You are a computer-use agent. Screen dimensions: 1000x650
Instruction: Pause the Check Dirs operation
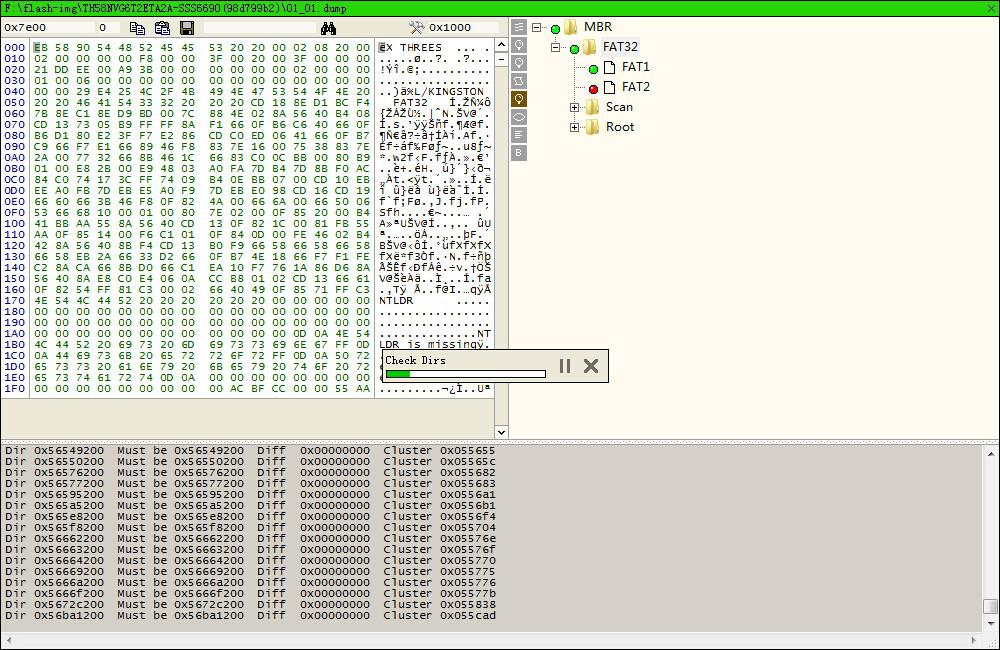click(565, 366)
